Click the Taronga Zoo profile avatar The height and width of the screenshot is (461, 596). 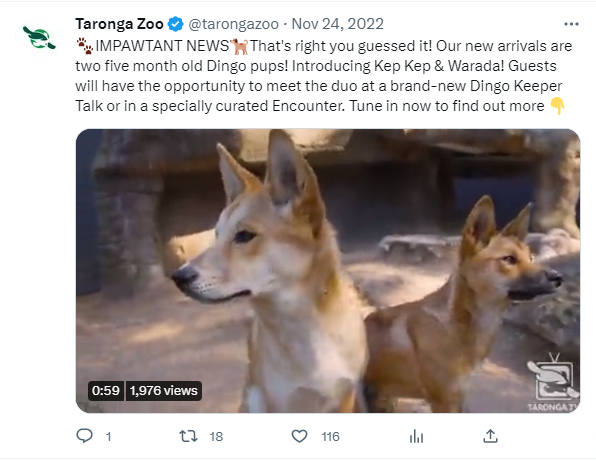pos(39,38)
